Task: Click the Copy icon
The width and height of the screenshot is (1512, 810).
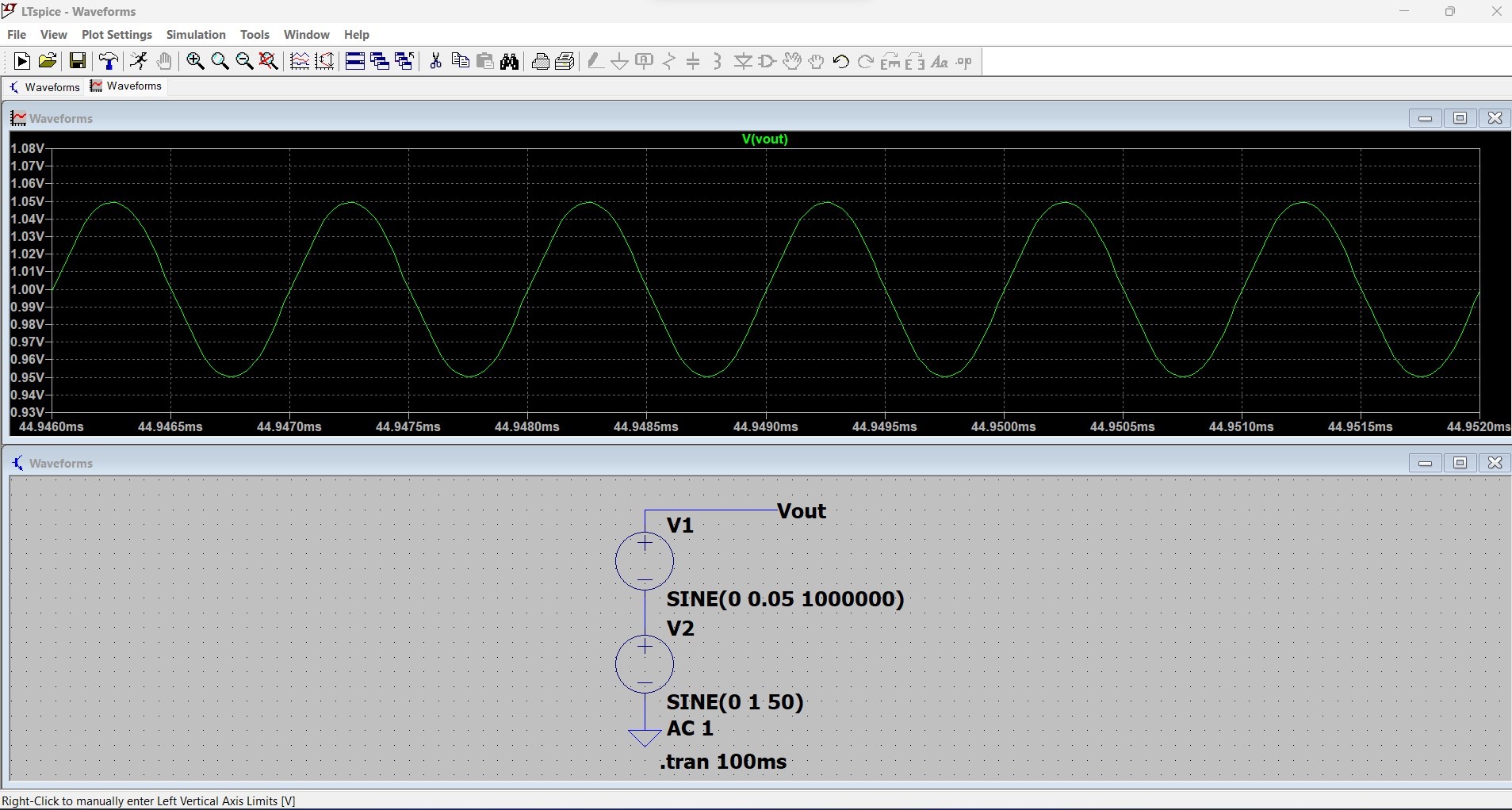Action: click(x=460, y=62)
